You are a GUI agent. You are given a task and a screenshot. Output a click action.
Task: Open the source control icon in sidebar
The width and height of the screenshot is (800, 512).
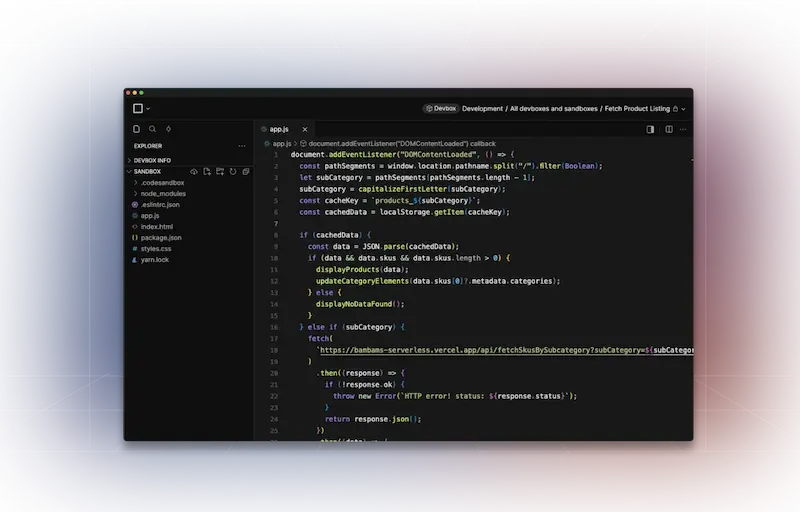(168, 129)
